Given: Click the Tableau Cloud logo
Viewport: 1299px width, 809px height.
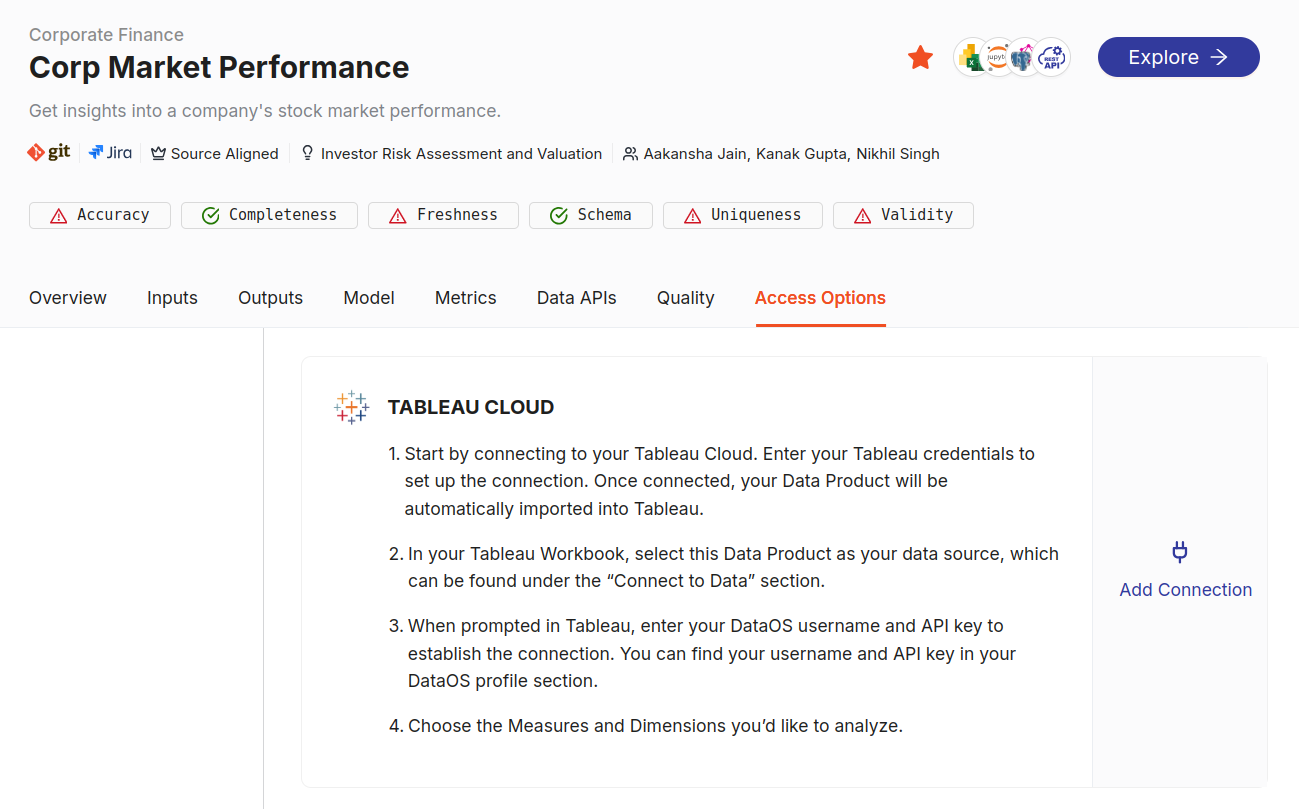Looking at the screenshot, I should [351, 406].
